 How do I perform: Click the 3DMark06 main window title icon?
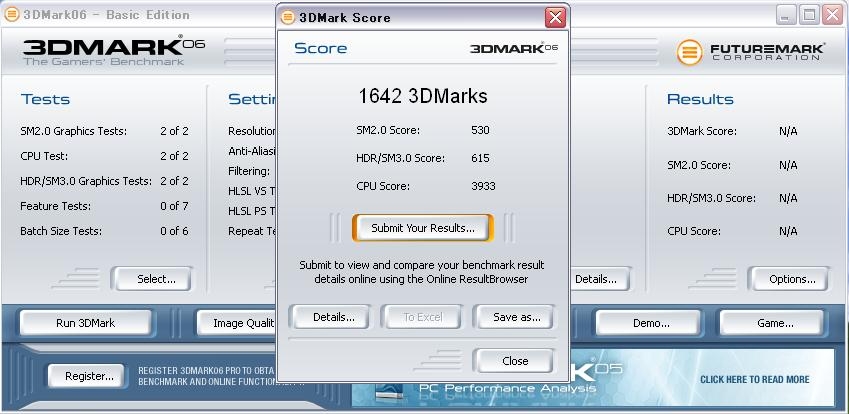click(12, 15)
